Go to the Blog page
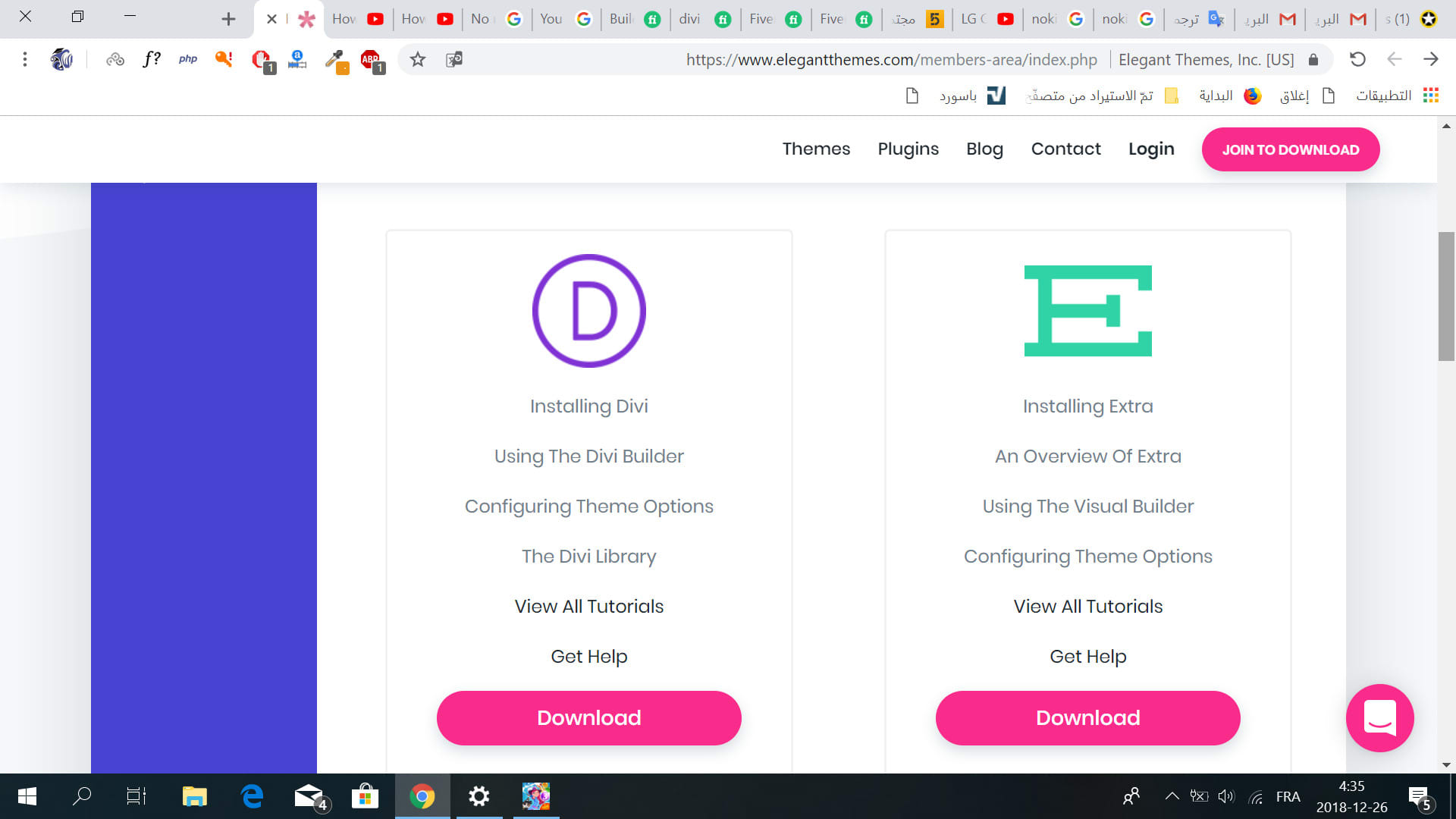The height and width of the screenshot is (819, 1456). 984,149
